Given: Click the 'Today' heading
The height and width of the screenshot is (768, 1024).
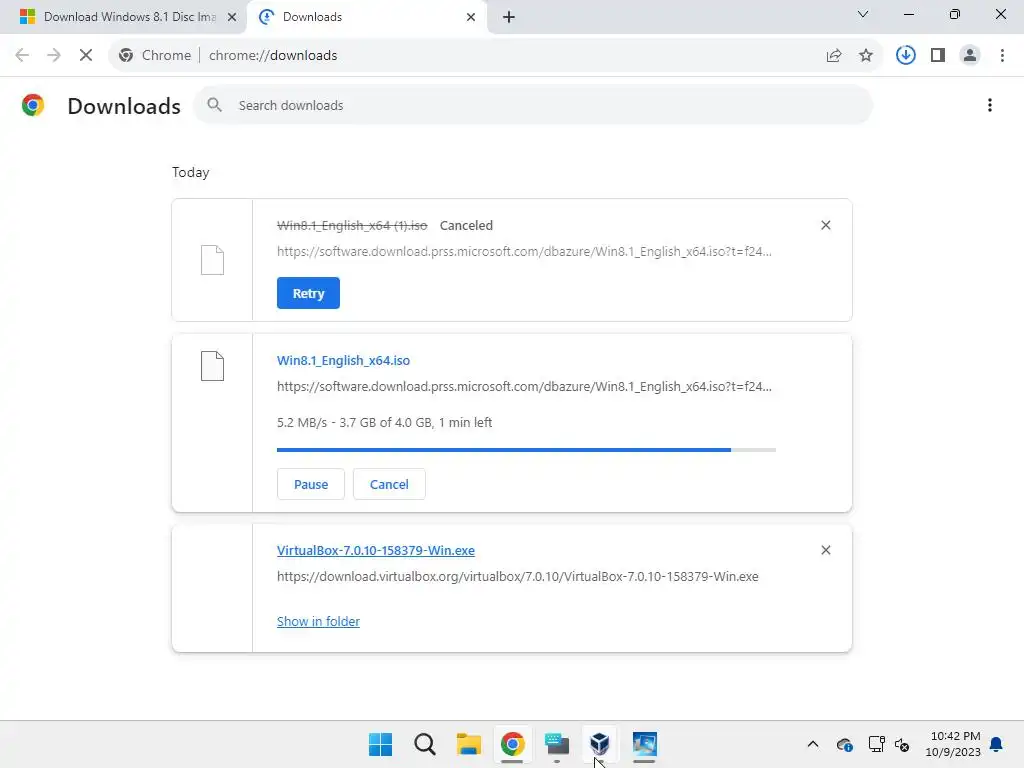Looking at the screenshot, I should point(191,172).
